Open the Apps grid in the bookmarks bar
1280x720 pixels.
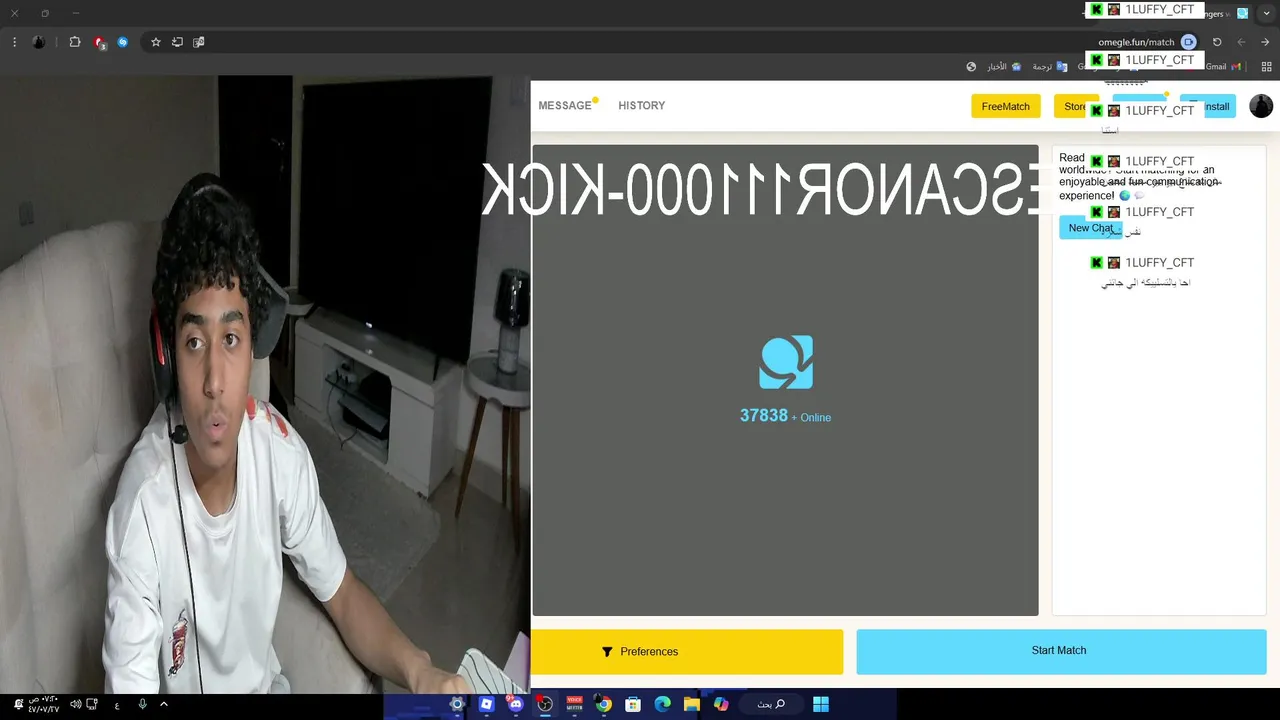1267,67
